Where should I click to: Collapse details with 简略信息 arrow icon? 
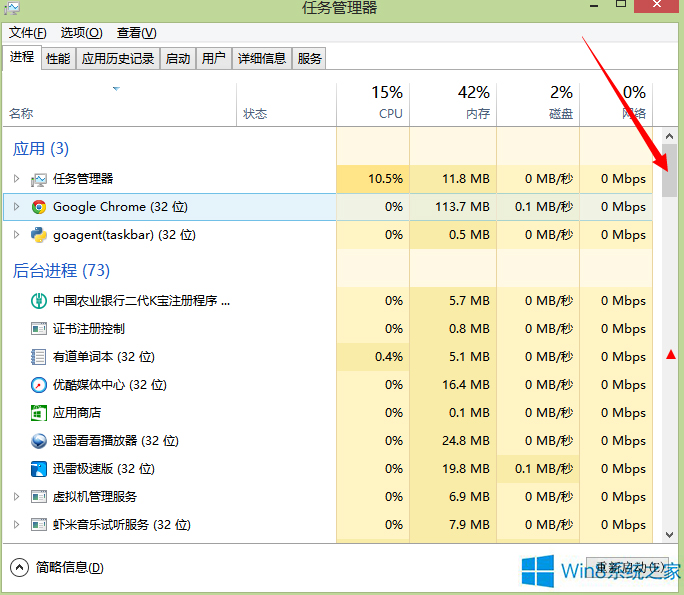pos(19,568)
